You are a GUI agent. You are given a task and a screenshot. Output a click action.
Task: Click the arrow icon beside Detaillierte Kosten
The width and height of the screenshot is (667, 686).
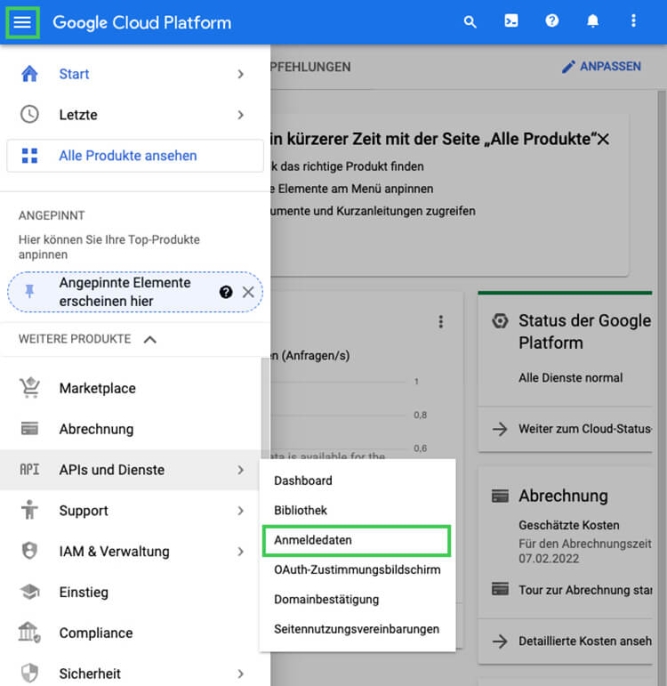pos(499,641)
